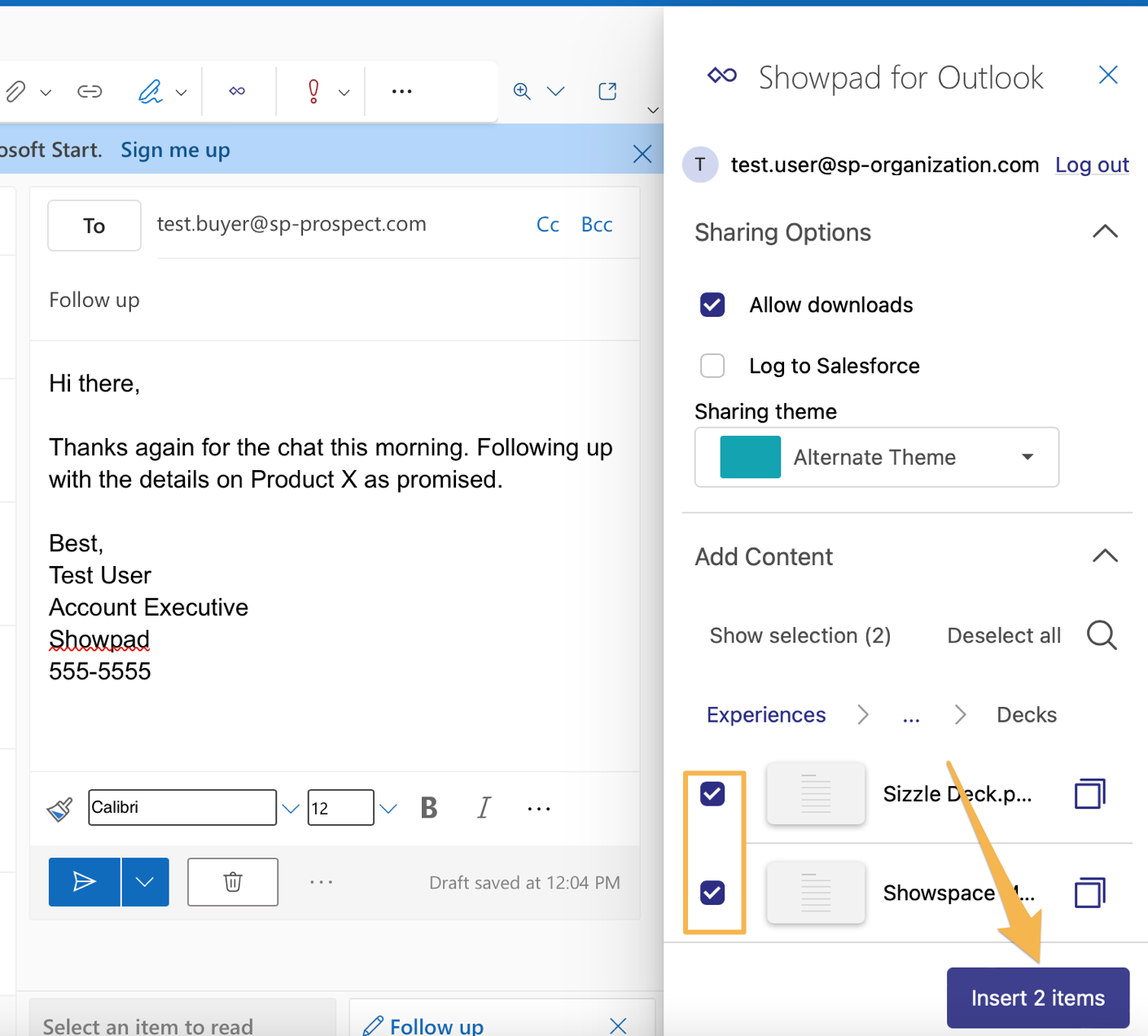Click the Decks breadcrumb item
Screen dimensions: 1148x1036
click(x=1026, y=714)
